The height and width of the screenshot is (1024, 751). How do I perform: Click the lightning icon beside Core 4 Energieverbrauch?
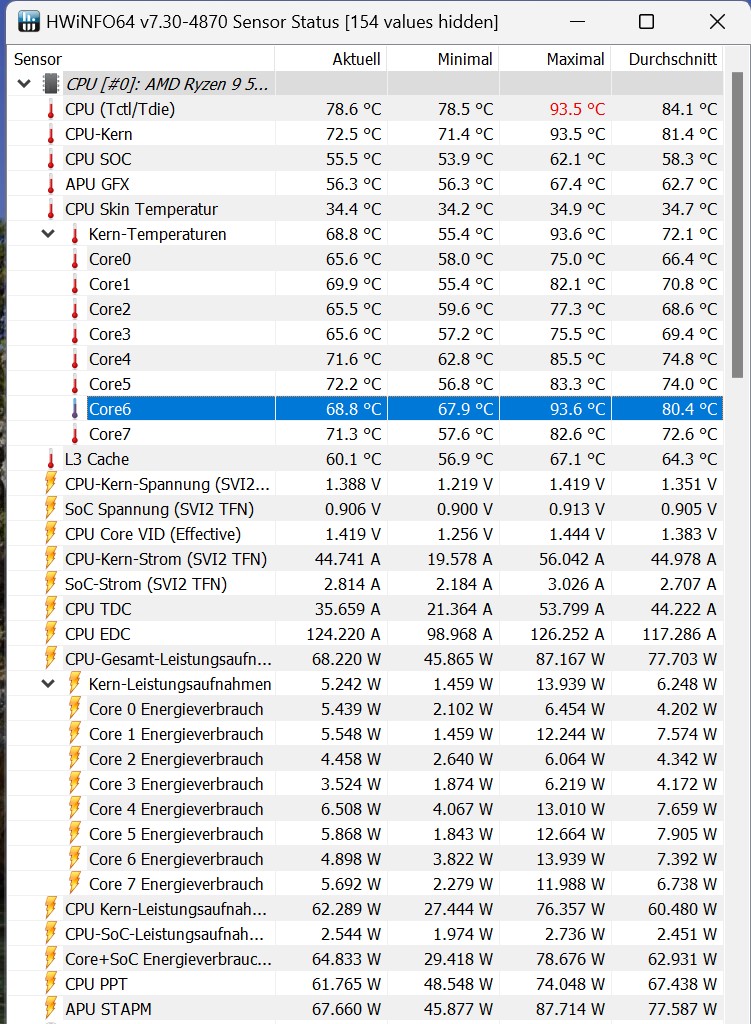pyautogui.click(x=73, y=809)
